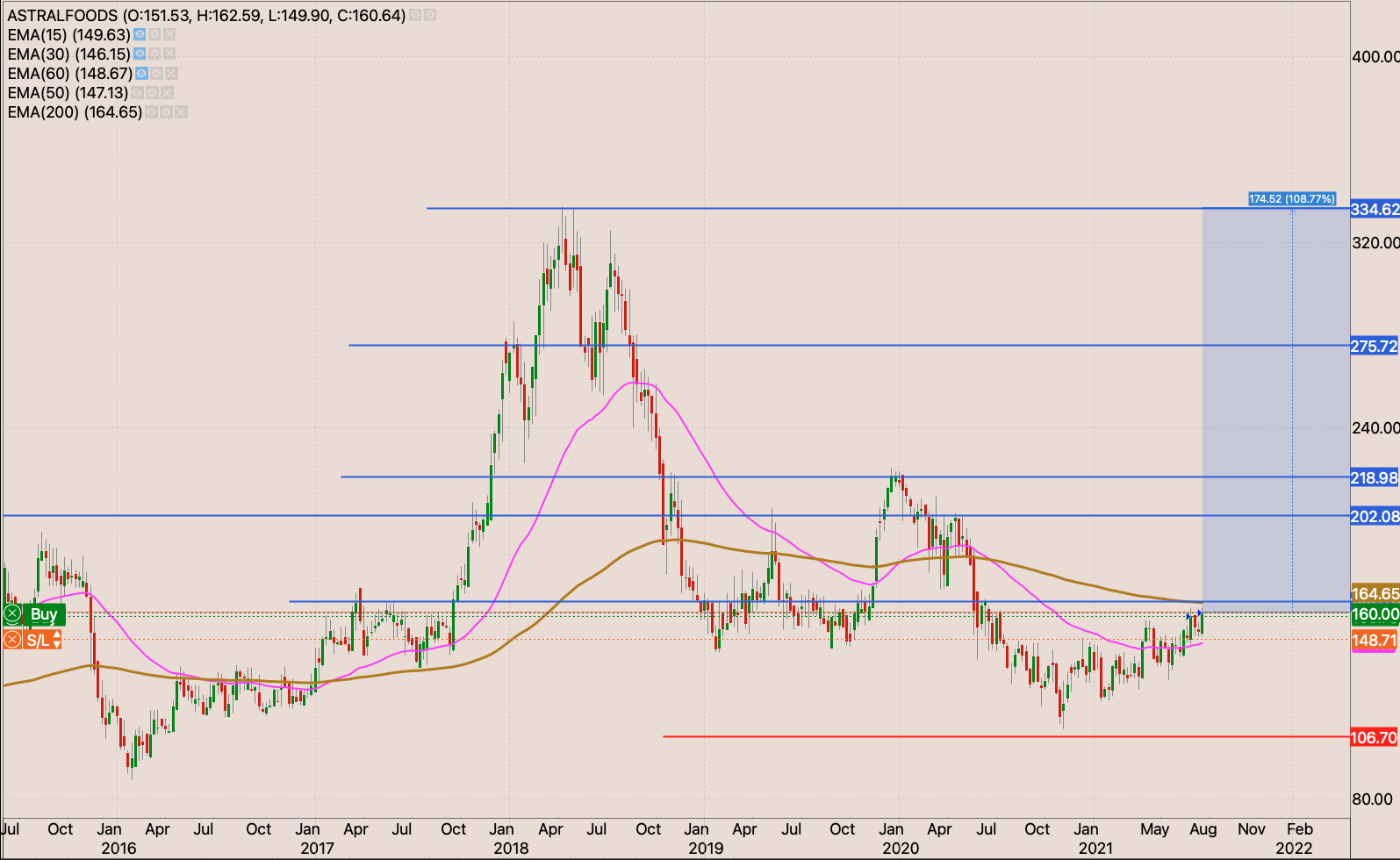Remove the EMA(30) indicator with X icon
This screenshot has height=860, width=1400.
tap(169, 54)
